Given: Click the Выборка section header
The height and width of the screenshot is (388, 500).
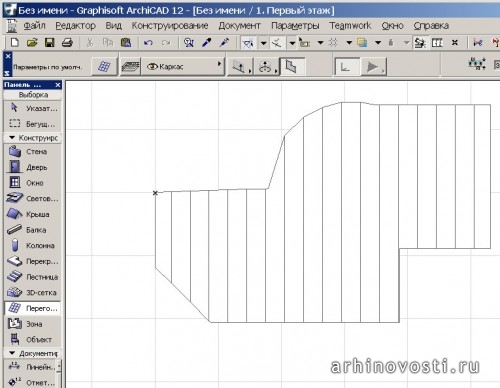Looking at the screenshot, I should coord(33,95).
